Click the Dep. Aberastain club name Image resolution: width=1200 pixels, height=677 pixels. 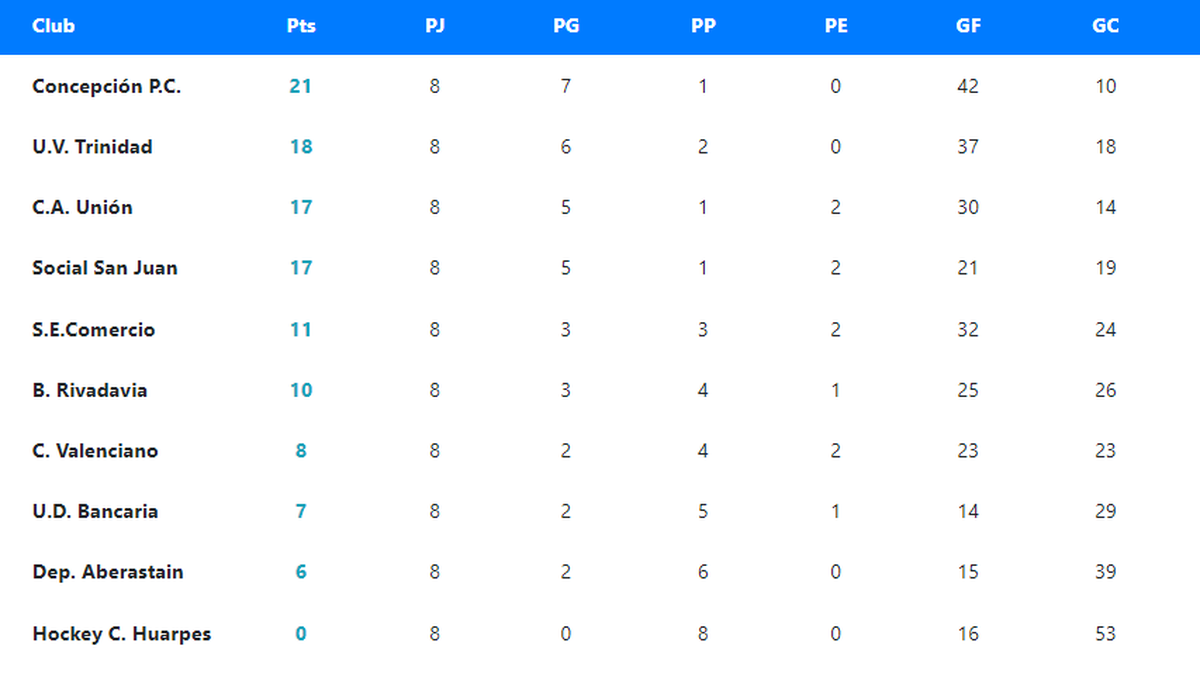click(108, 572)
